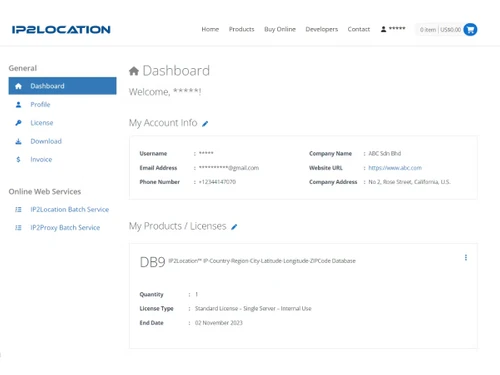Click the My Products / Licenses heading
The height and width of the screenshot is (375, 500).
[178, 226]
